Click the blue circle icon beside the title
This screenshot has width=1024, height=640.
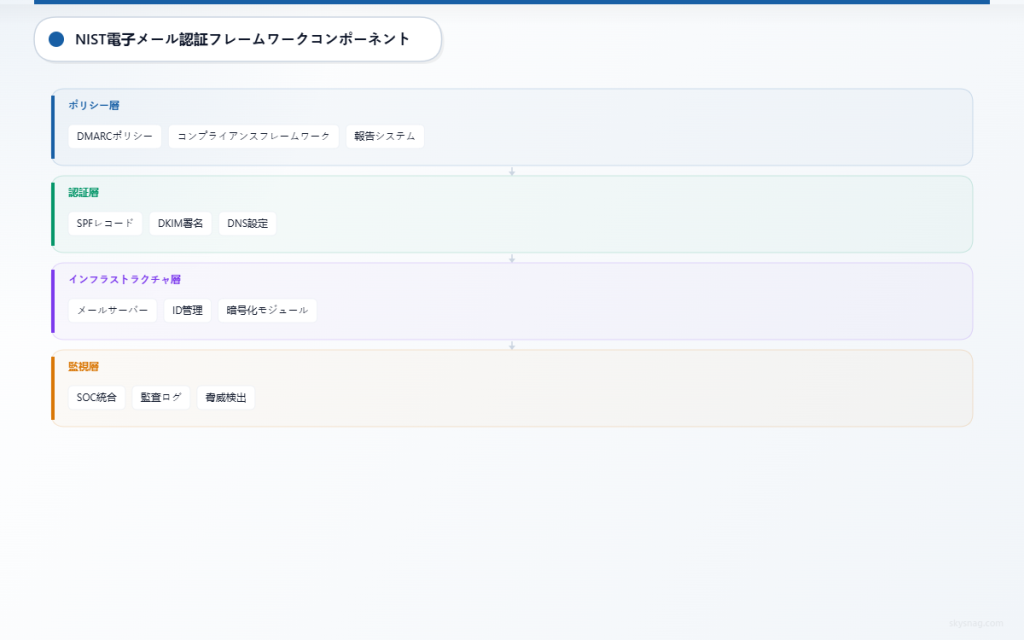coord(56,39)
